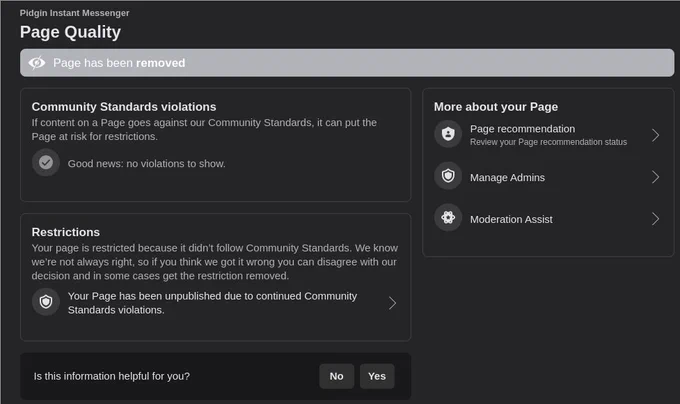Answer No to helpful information question
The image size is (680, 404).
tap(337, 376)
